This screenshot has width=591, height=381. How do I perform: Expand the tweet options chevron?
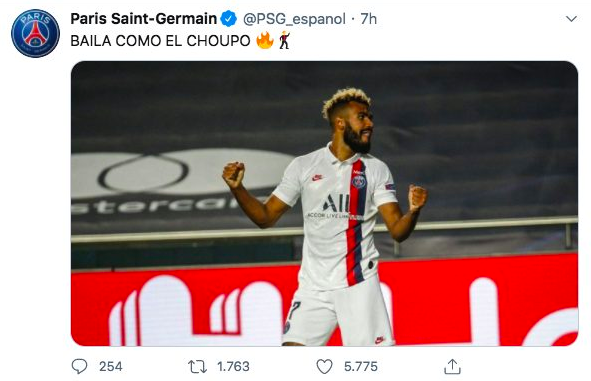[x=571, y=18]
